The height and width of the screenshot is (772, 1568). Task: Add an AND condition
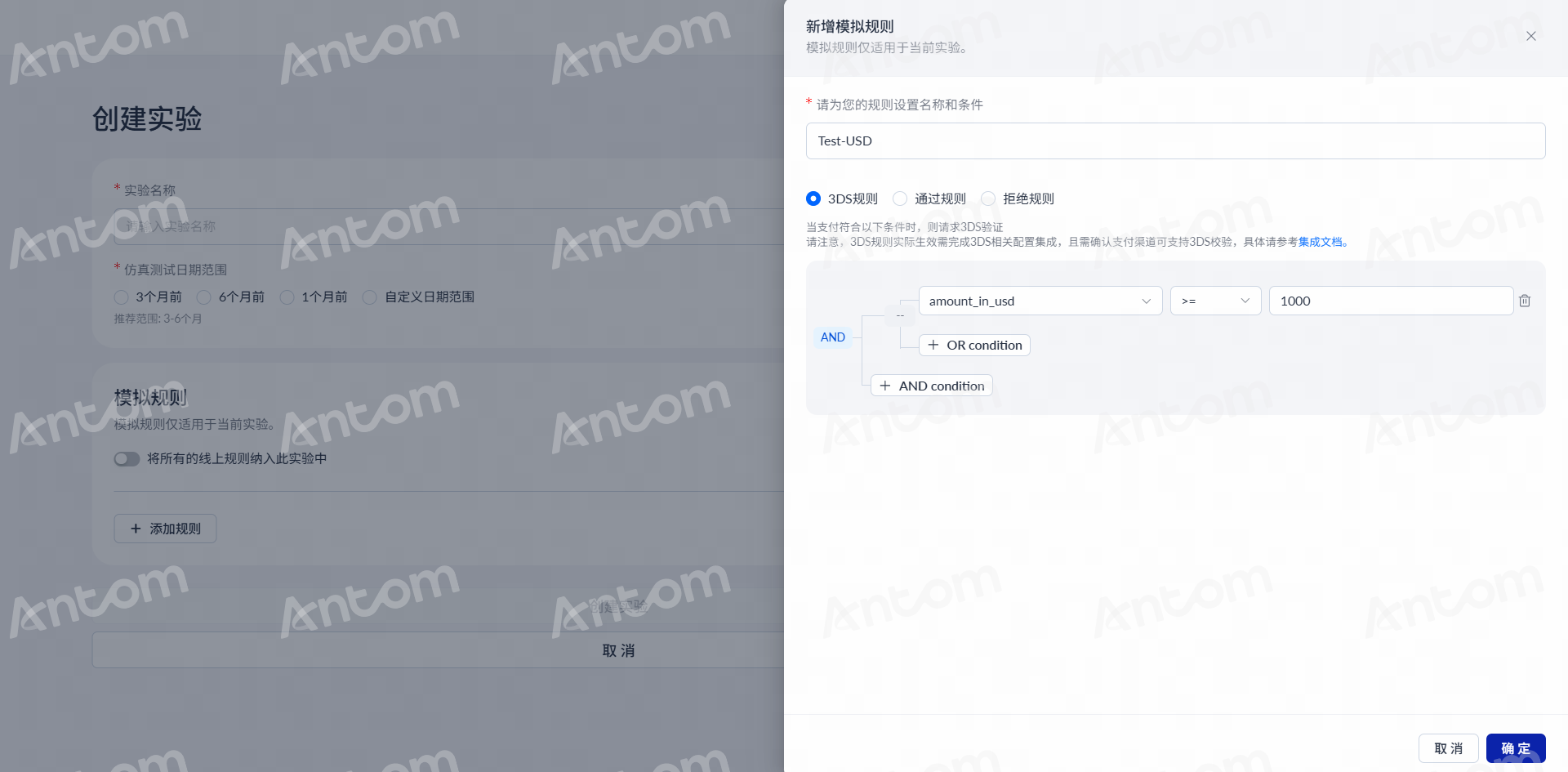(932, 386)
